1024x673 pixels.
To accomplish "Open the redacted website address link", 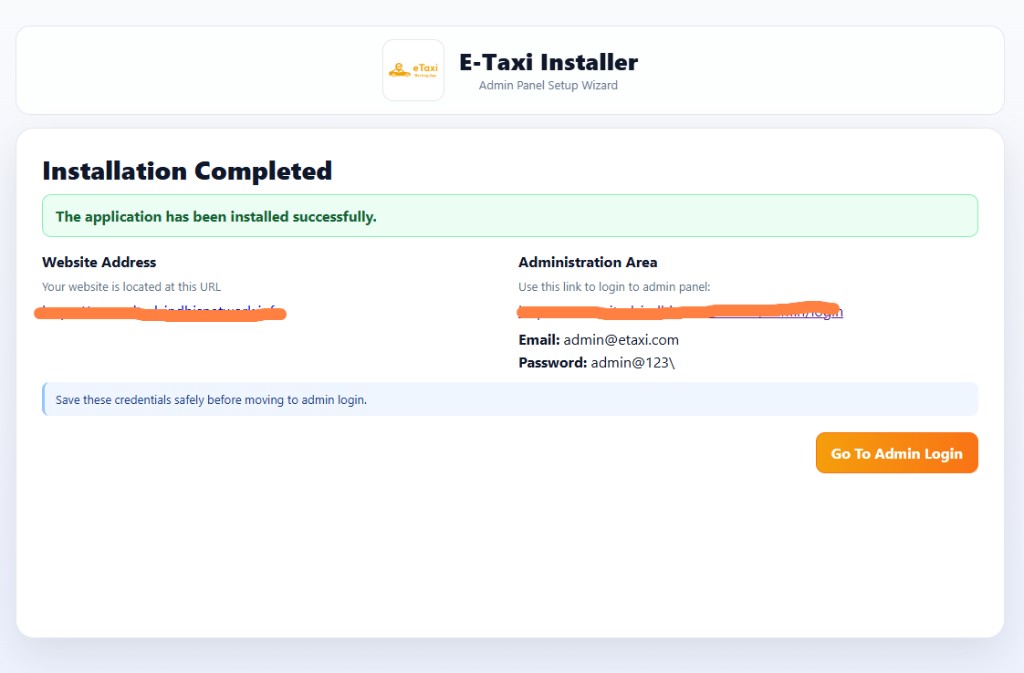I will pos(161,313).
